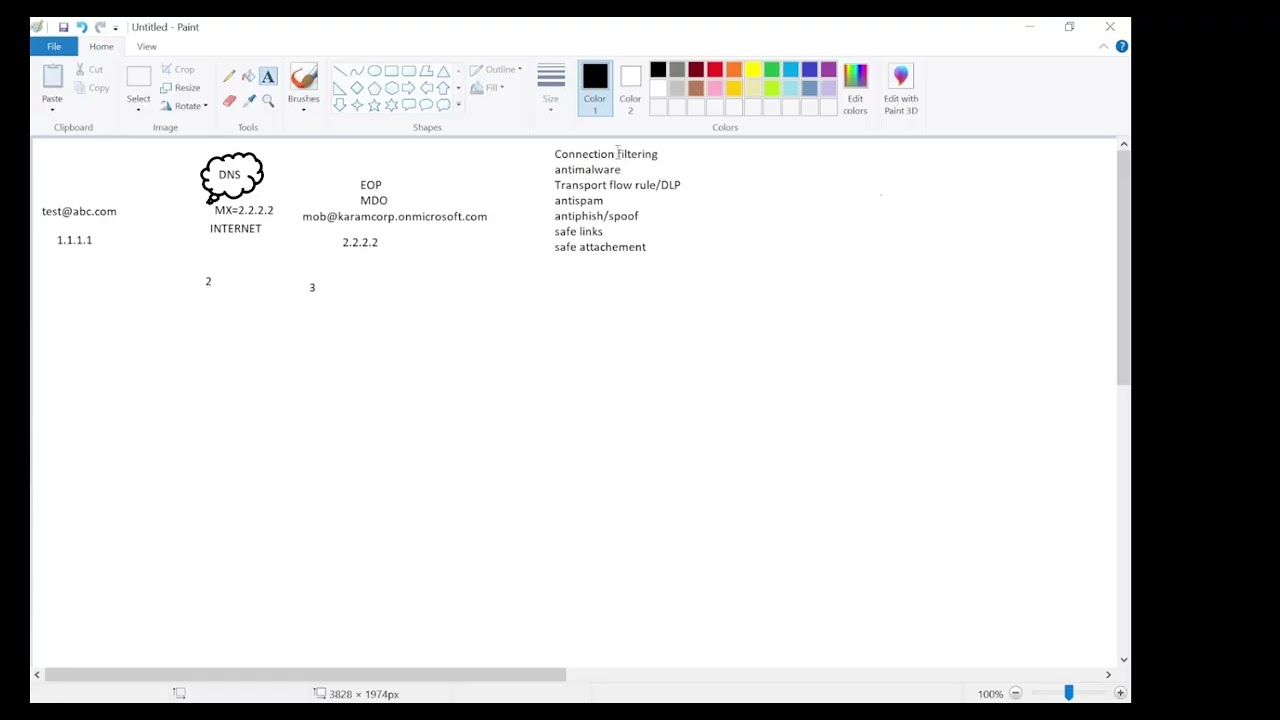Click the canvas text "Transport flow rule/DLP"

(617, 185)
